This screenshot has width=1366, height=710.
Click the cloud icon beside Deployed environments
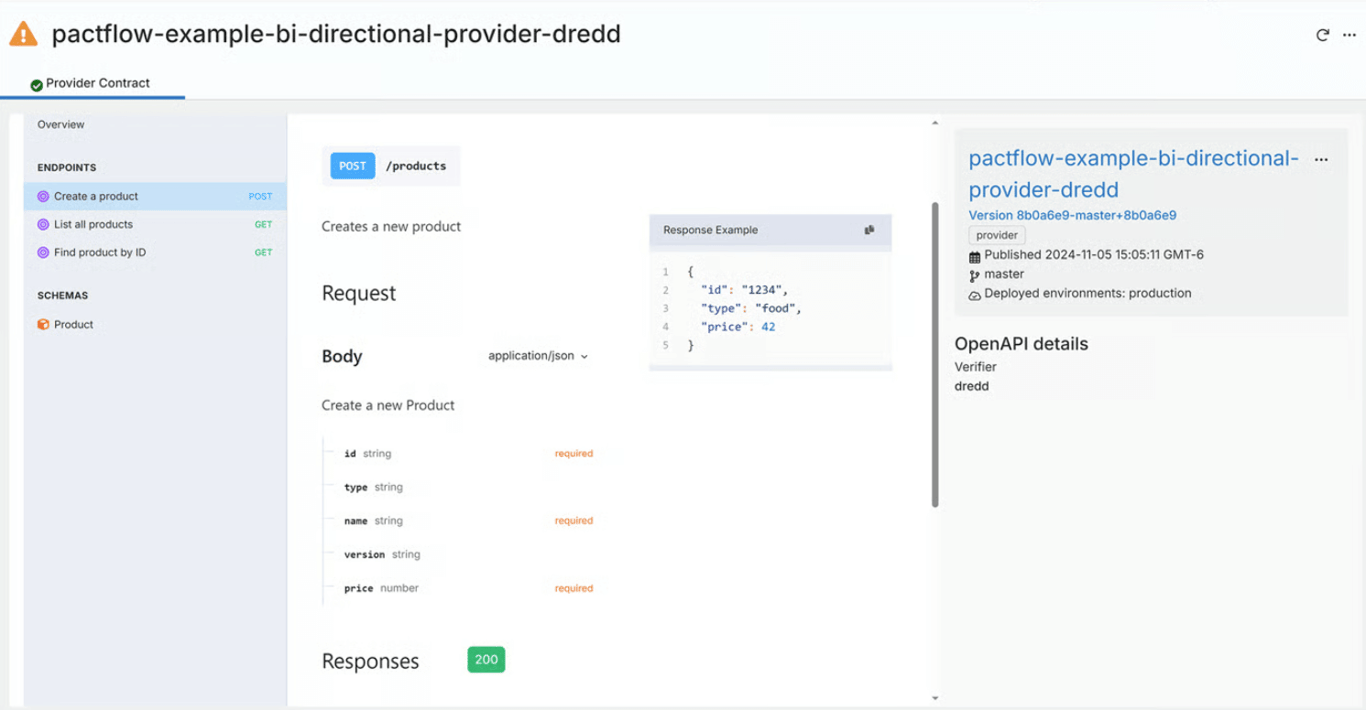pos(975,295)
